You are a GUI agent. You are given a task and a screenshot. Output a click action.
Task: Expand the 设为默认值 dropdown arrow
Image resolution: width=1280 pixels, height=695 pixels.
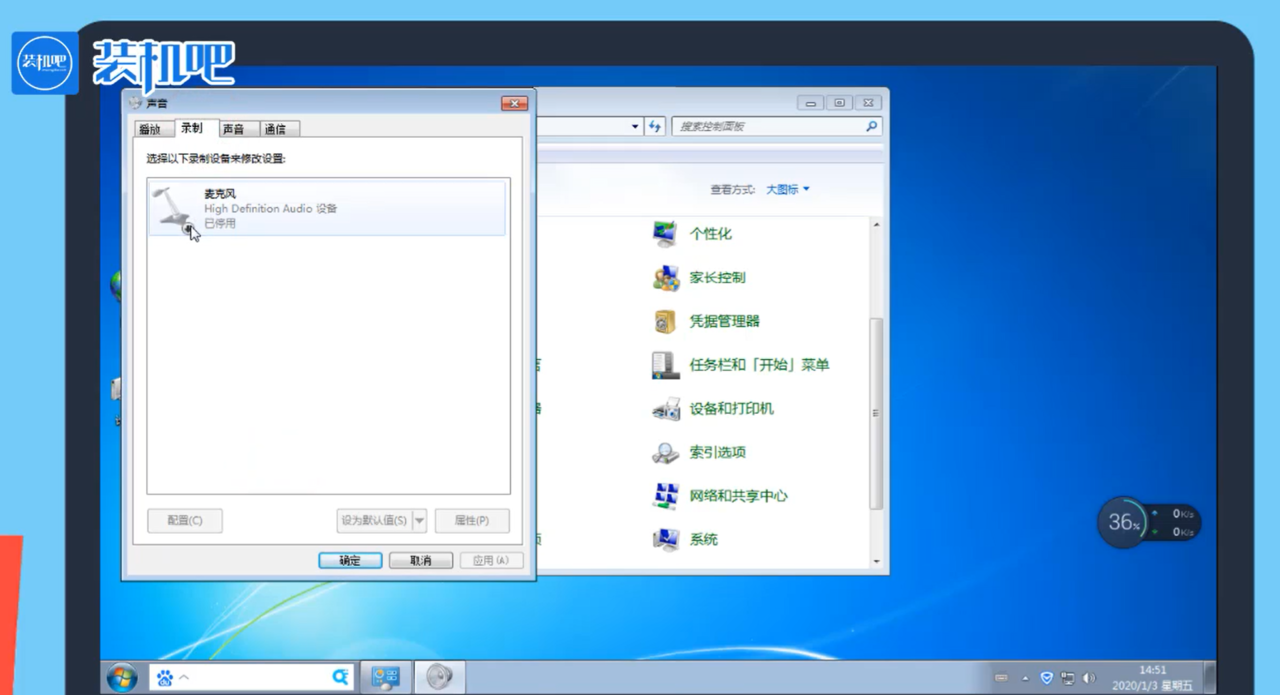(419, 521)
